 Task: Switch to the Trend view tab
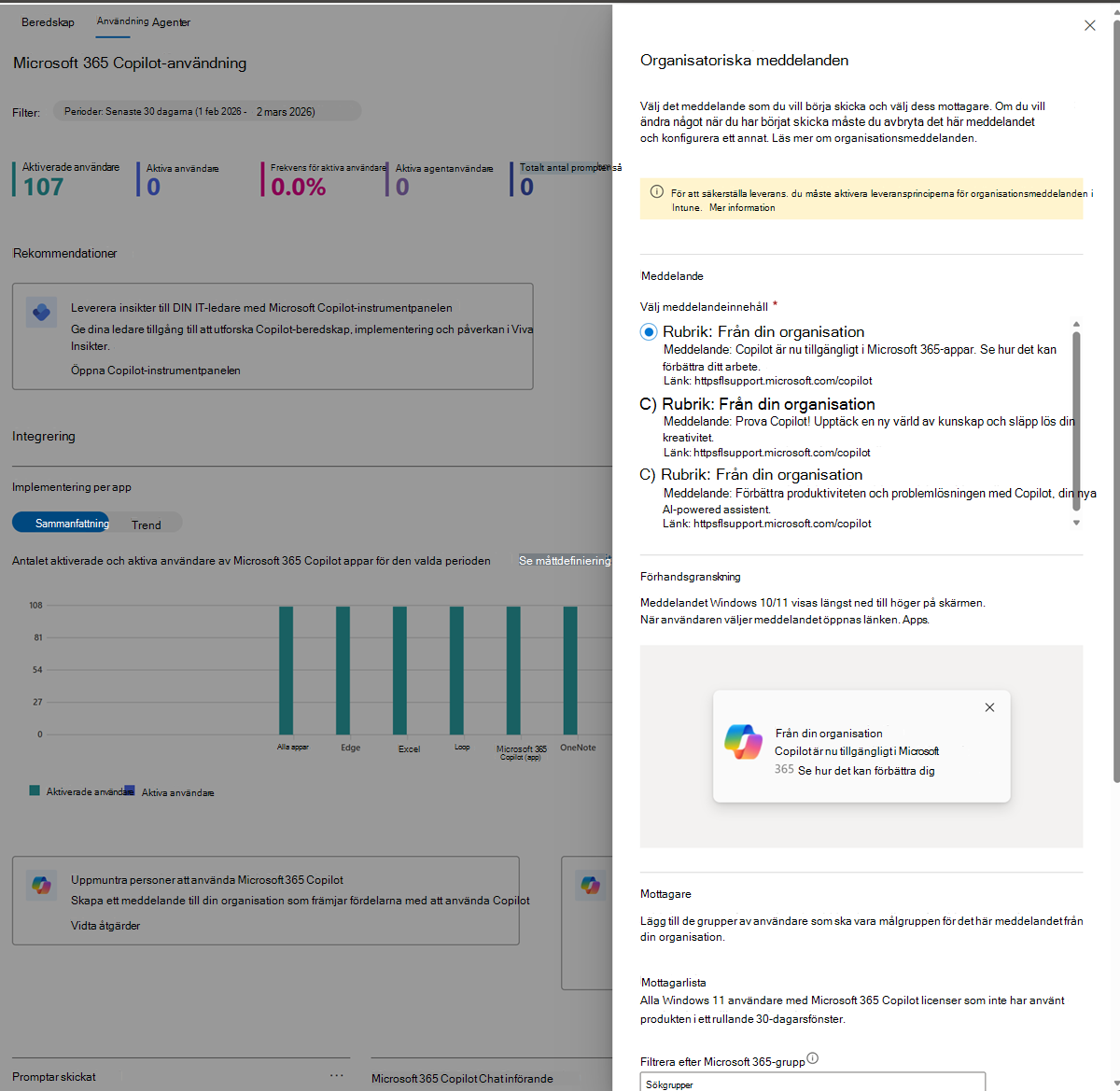(x=147, y=525)
